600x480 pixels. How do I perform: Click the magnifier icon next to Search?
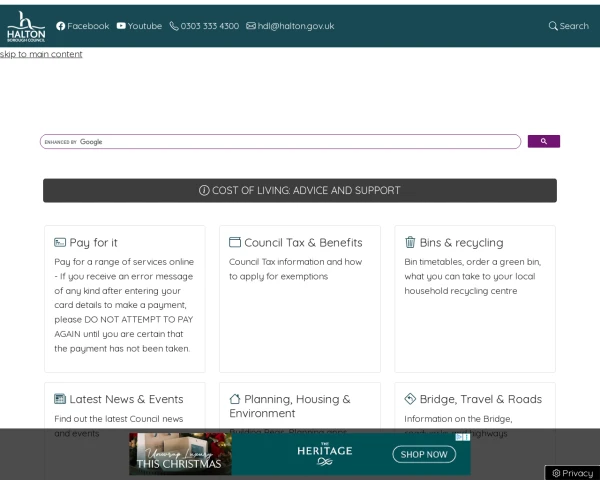pyautogui.click(x=553, y=26)
